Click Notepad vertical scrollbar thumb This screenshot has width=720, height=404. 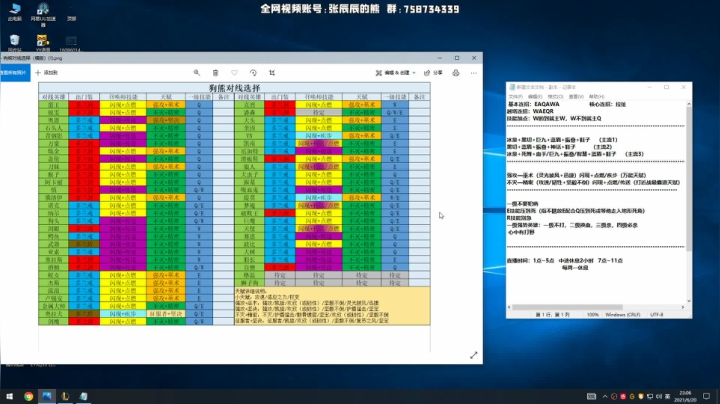pos(689,179)
